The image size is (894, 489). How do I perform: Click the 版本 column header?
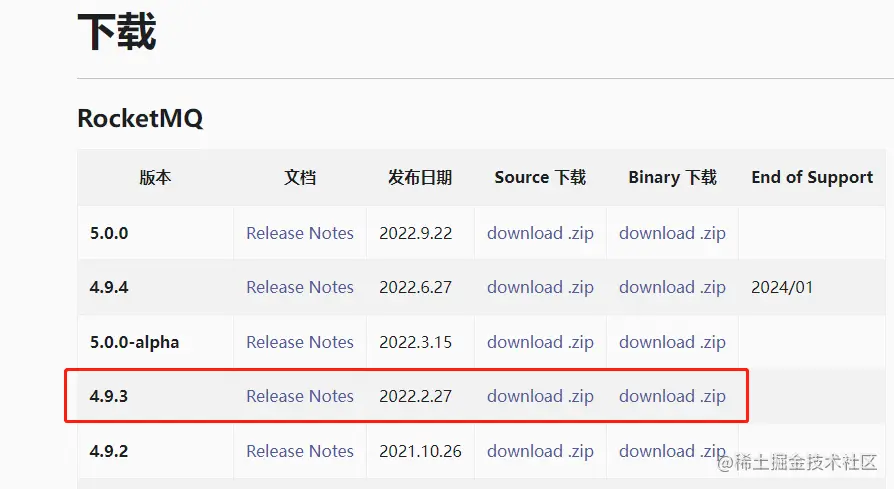pyautogui.click(x=155, y=177)
